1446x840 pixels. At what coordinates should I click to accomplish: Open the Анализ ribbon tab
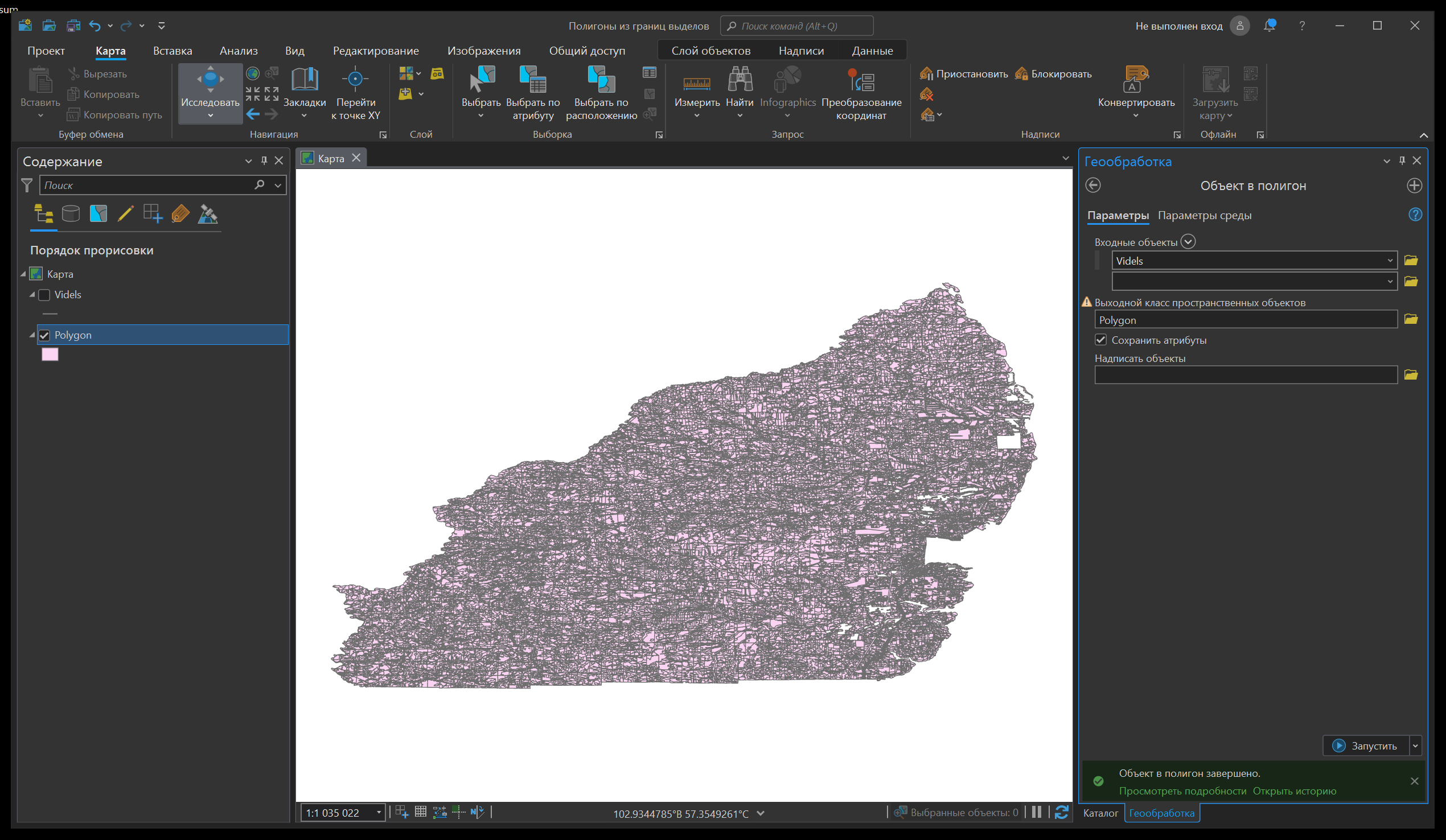click(x=238, y=51)
